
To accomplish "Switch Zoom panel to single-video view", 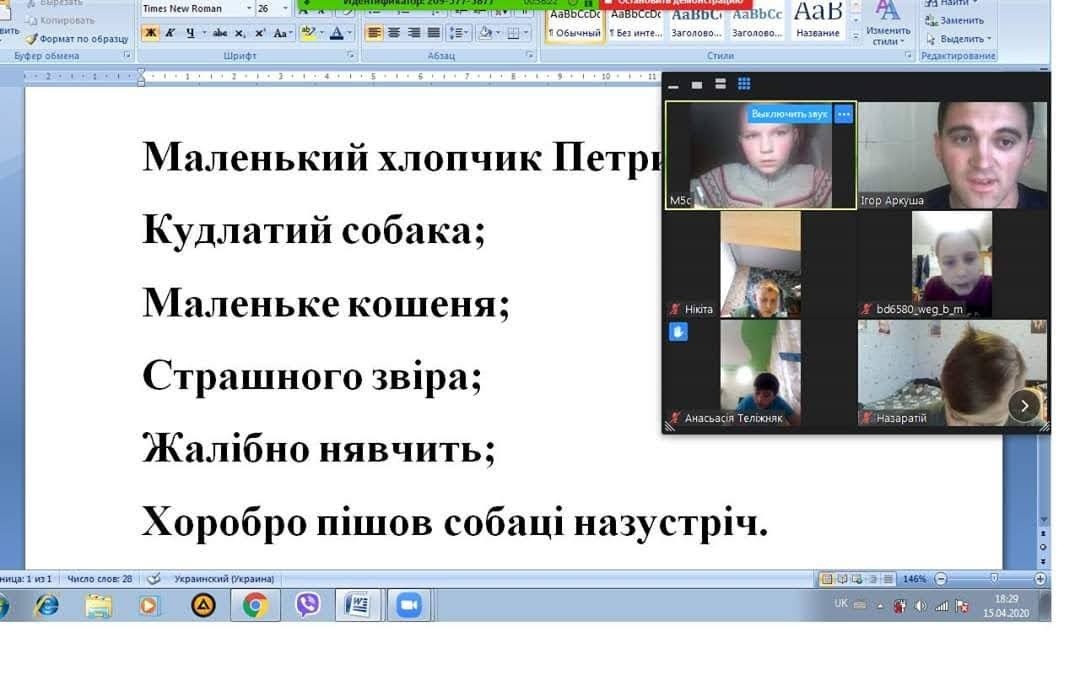I will pos(697,85).
